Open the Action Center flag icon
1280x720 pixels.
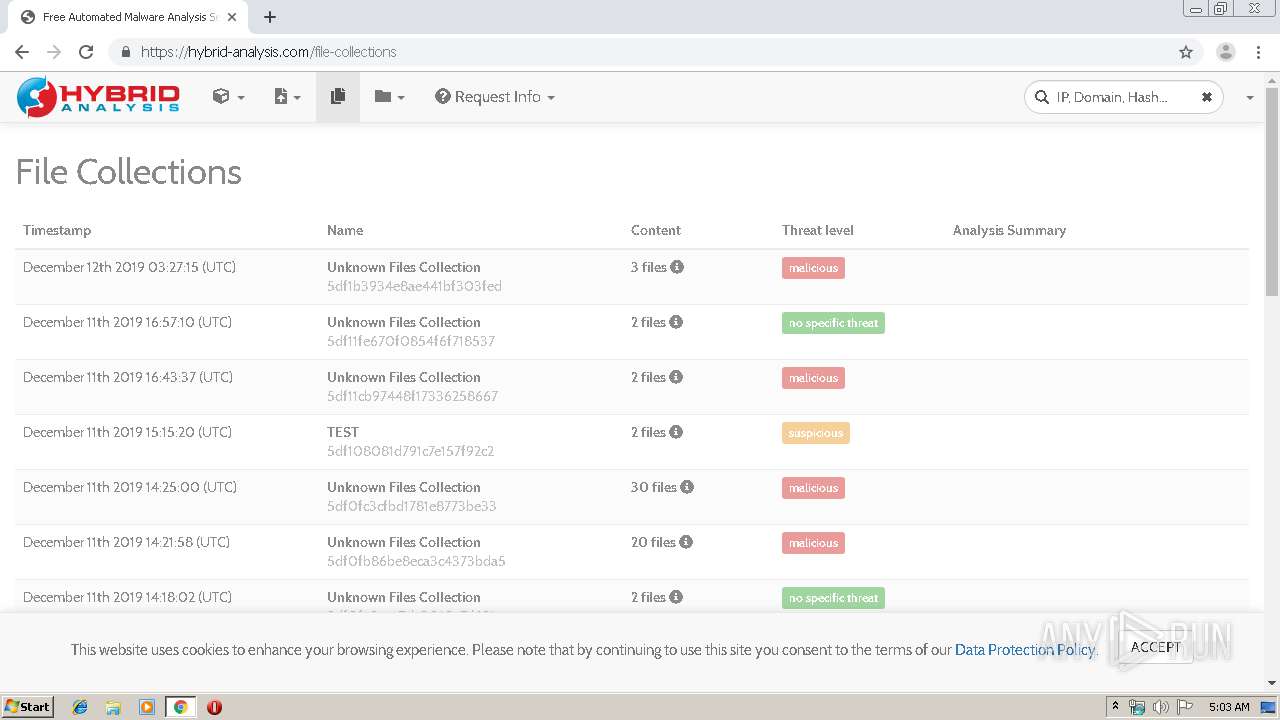[x=1184, y=707]
